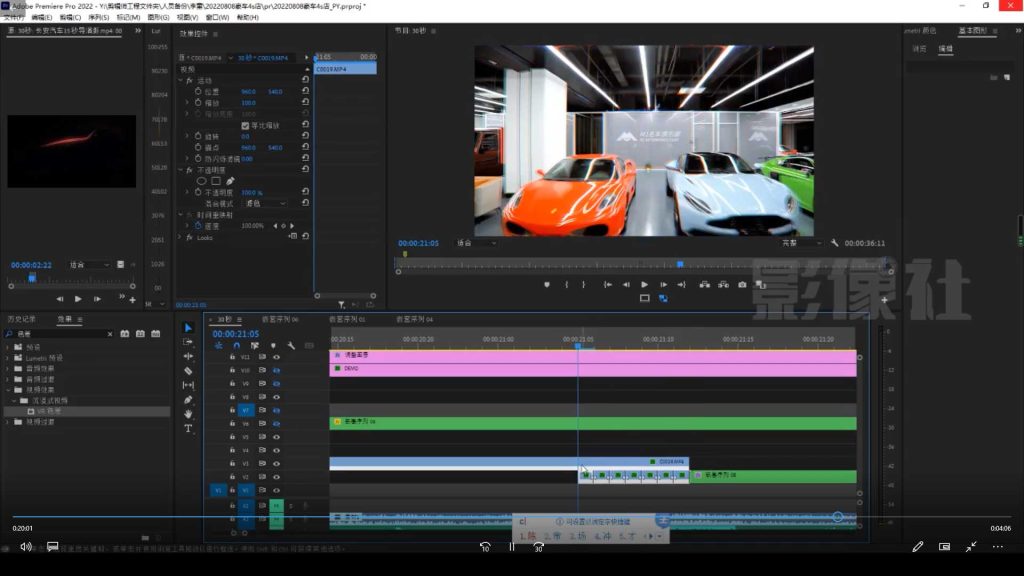1024x576 pixels.
Task: Select the Ripple Edit tool
Action: [188, 357]
